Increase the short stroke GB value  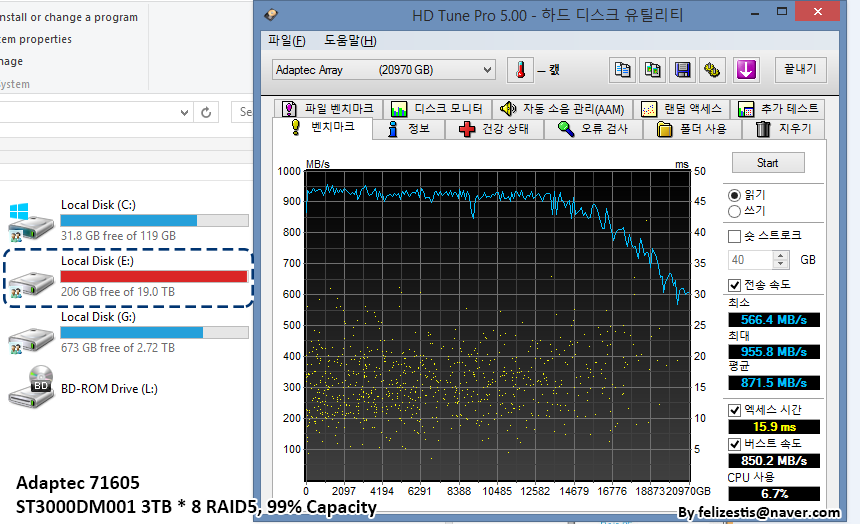780,255
